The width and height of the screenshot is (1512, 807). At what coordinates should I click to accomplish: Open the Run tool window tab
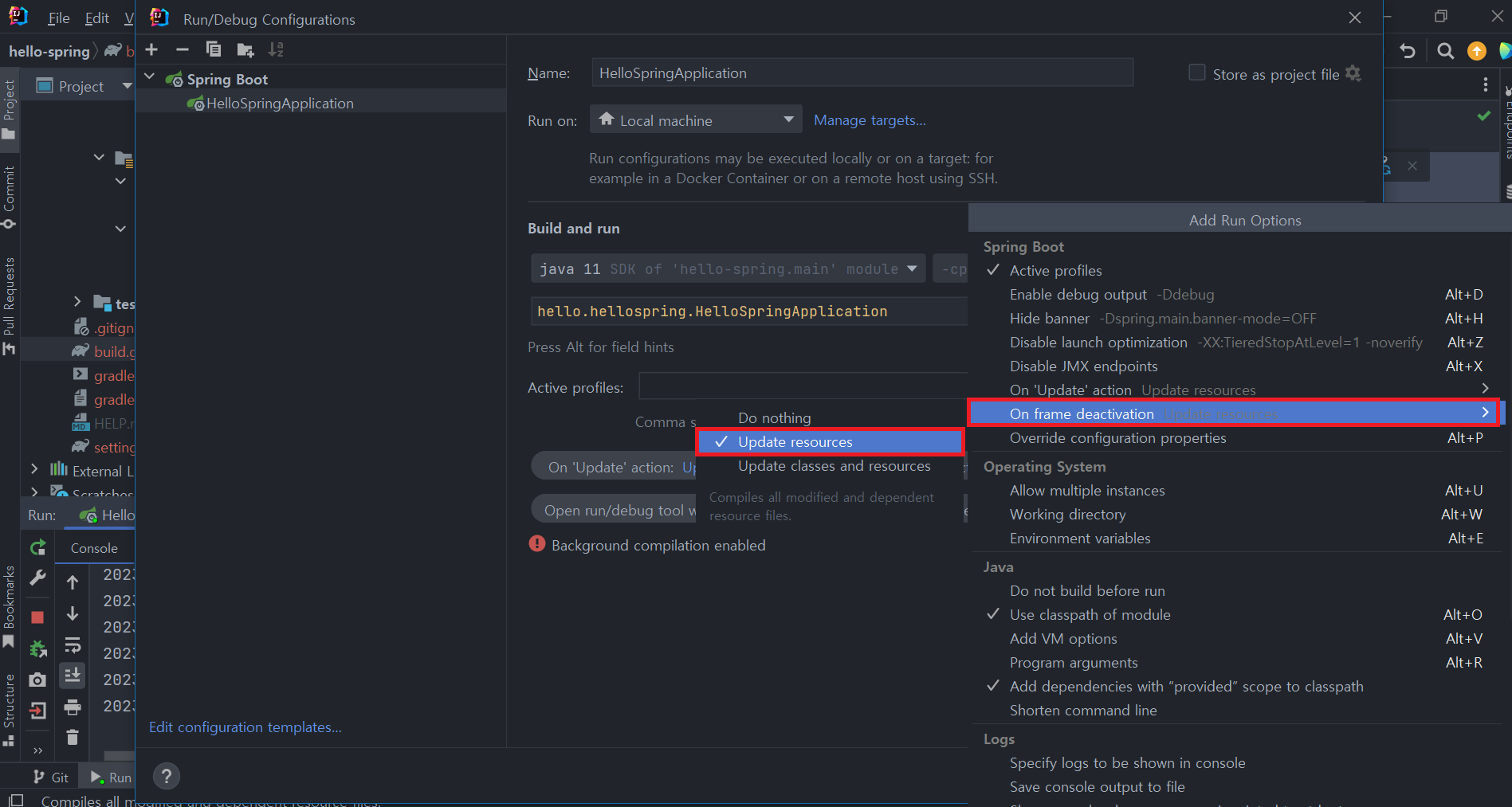click(111, 778)
